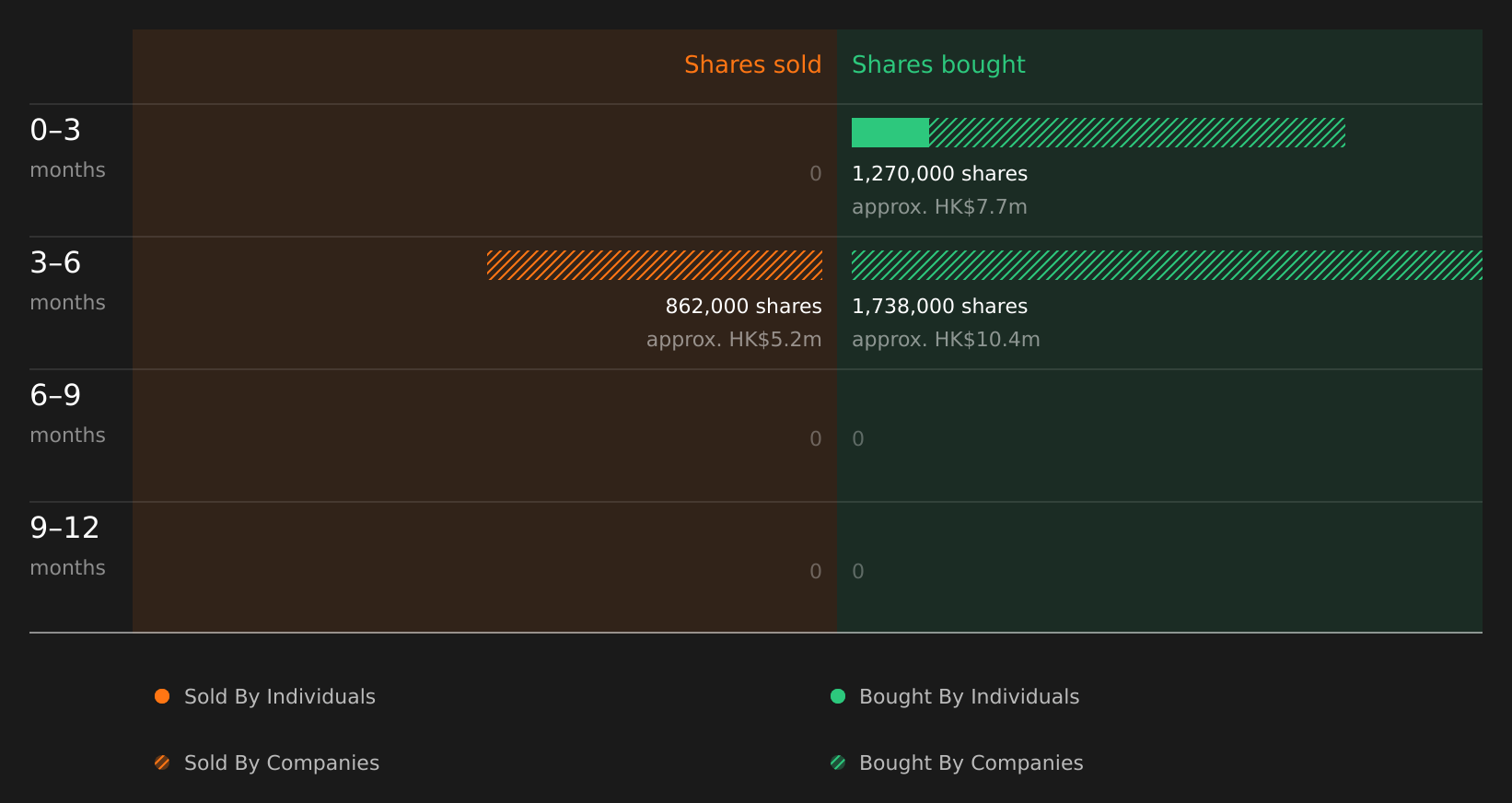Viewport: 1512px width, 803px height.
Task: Click the sold 0 value in 6–9 months row
Action: 816,439
